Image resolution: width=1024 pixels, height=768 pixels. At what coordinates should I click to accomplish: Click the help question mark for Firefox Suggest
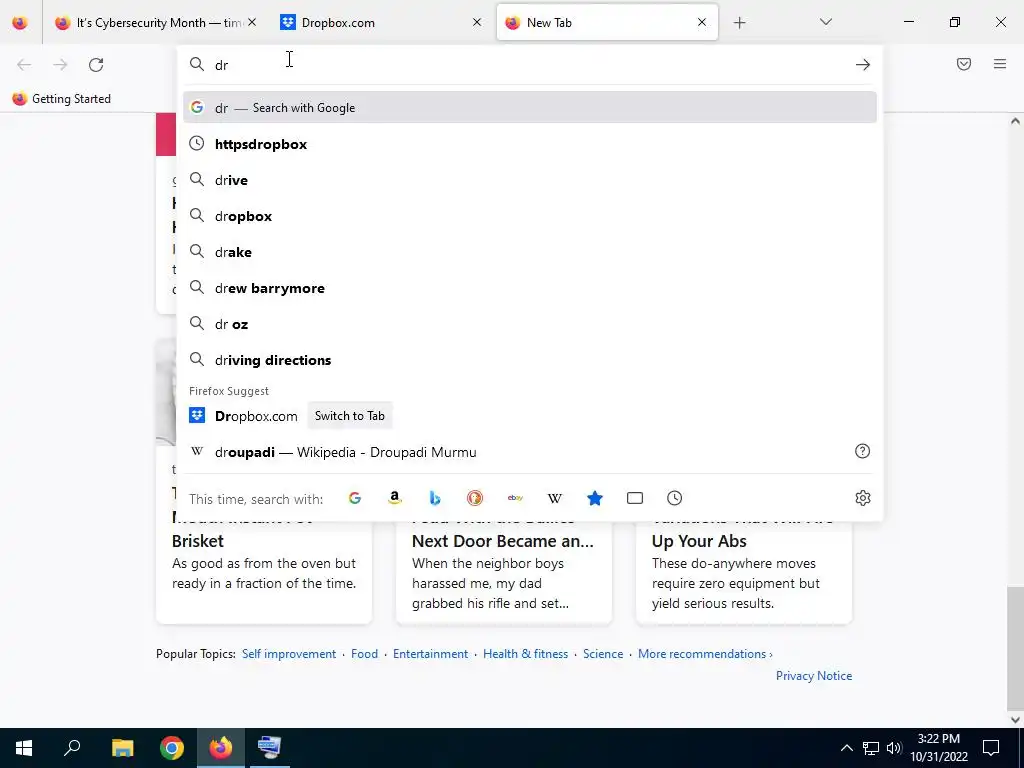[x=863, y=451]
